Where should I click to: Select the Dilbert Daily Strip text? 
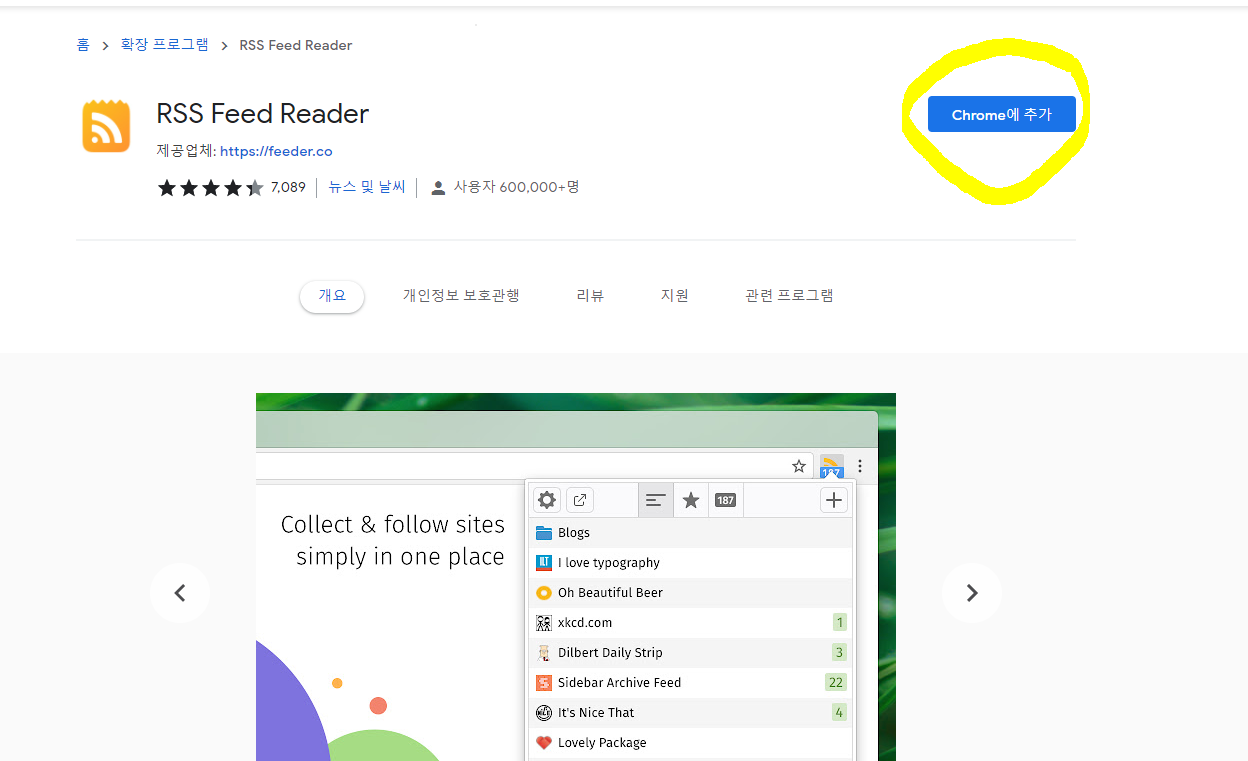pos(610,653)
